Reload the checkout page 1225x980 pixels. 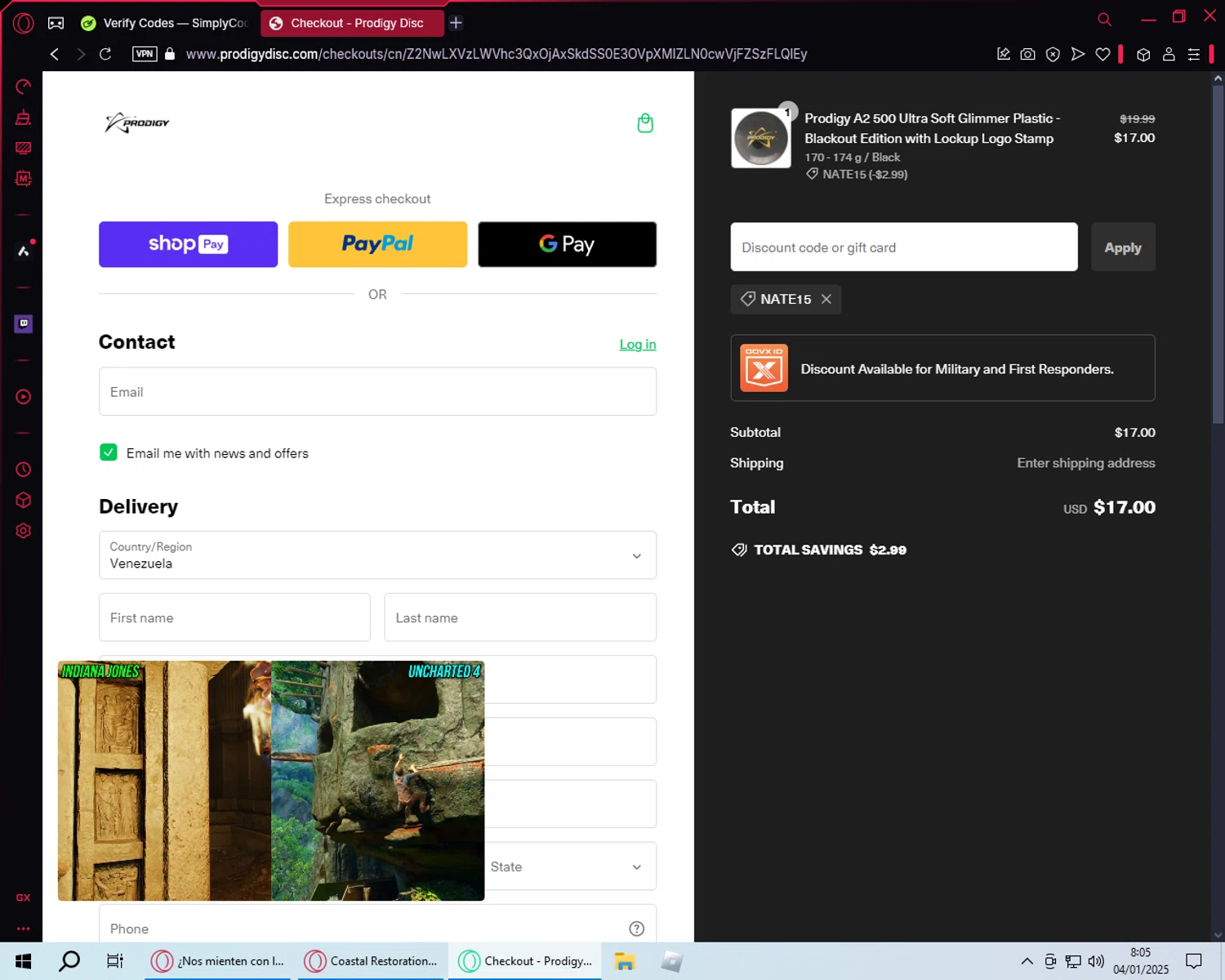pos(105,54)
